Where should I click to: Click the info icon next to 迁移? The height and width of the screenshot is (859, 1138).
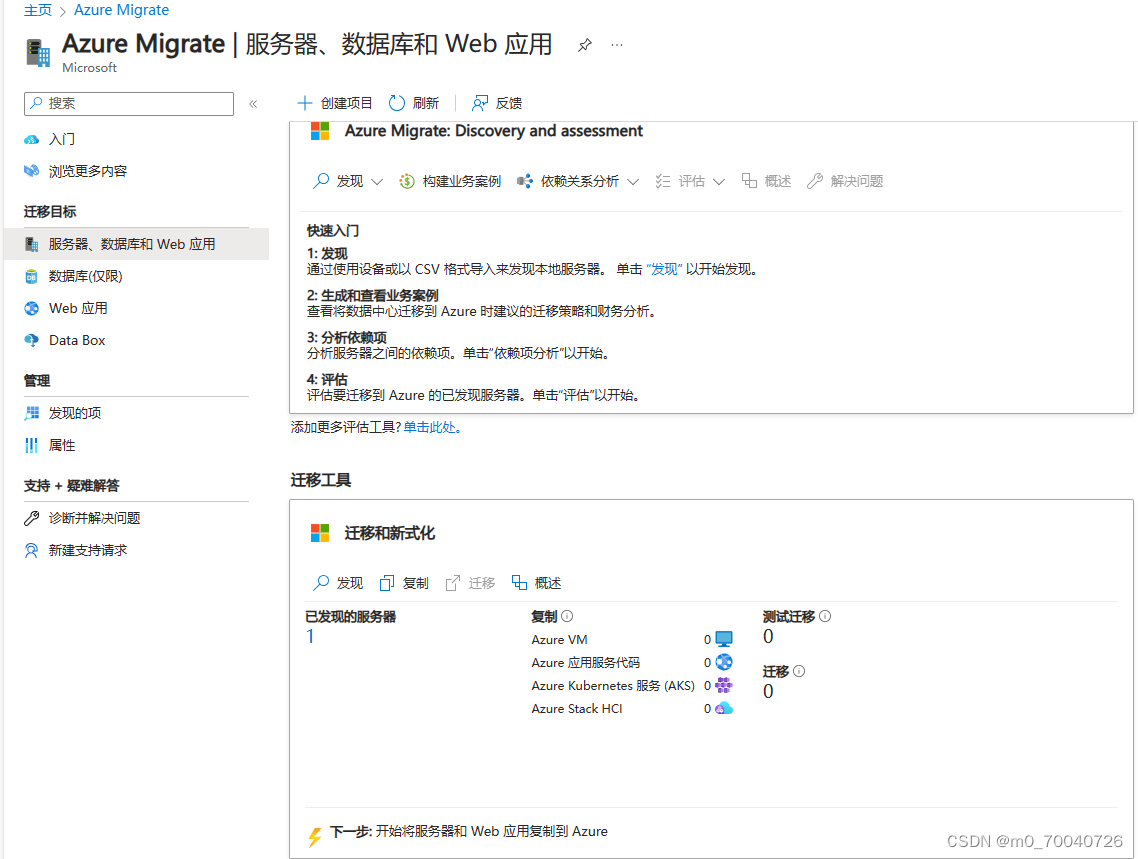coord(799,671)
